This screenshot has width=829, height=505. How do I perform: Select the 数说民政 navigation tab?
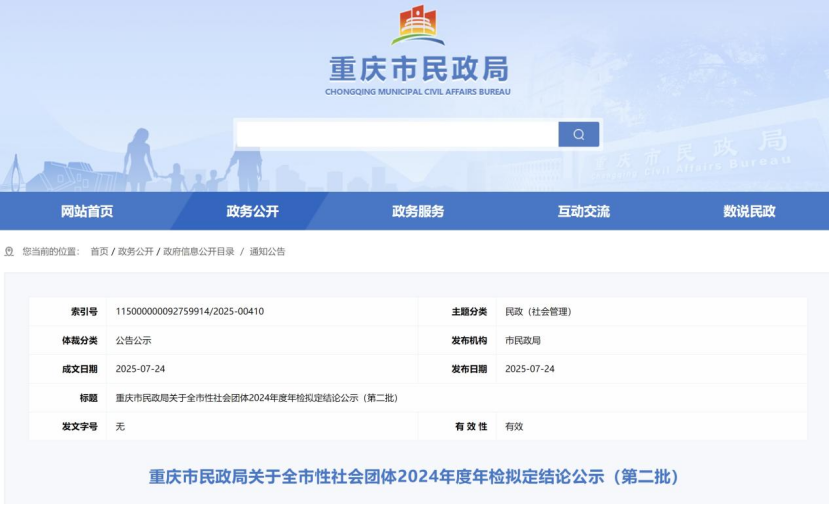coord(749,211)
